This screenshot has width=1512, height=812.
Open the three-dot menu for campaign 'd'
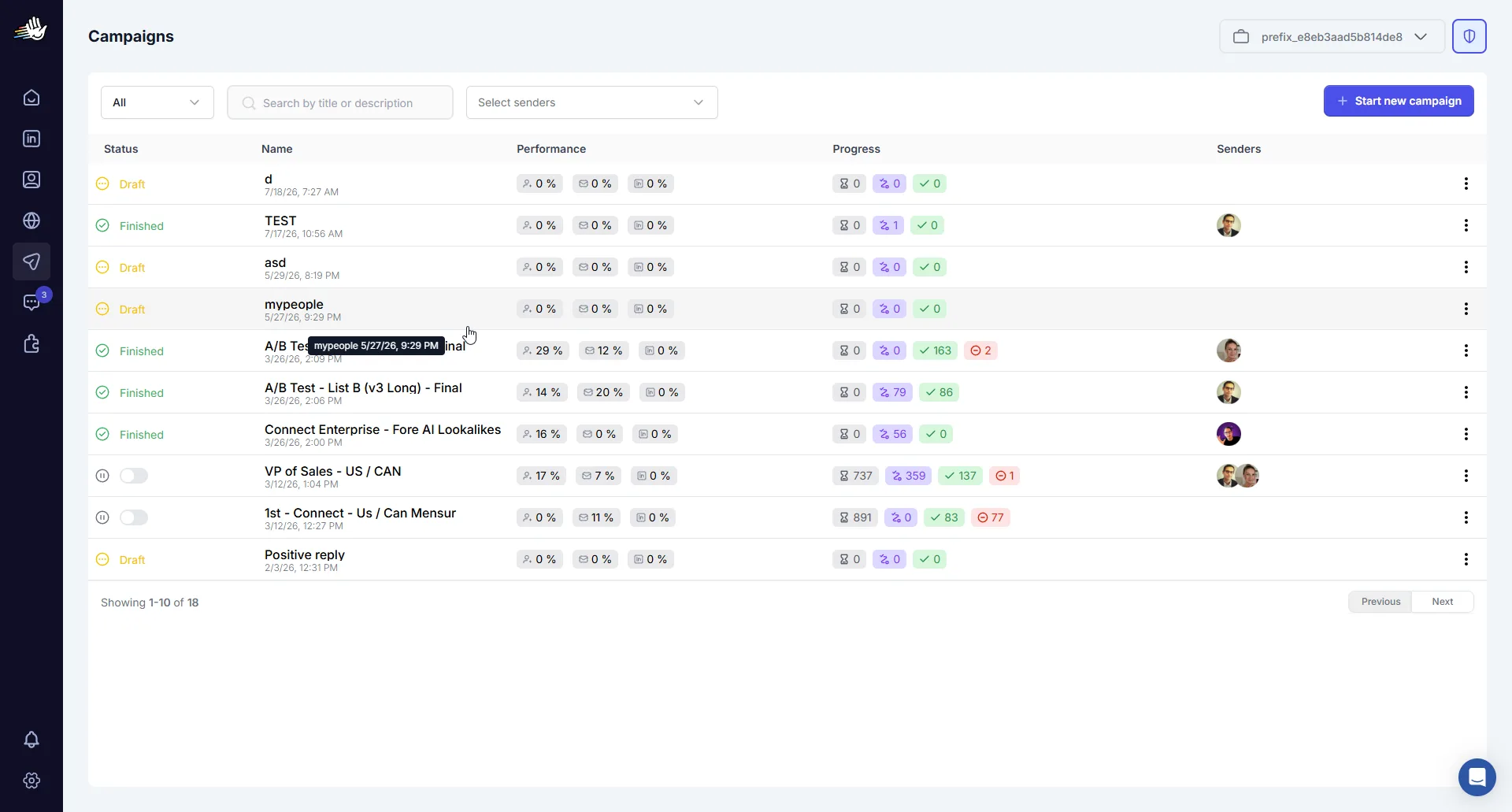[1466, 184]
